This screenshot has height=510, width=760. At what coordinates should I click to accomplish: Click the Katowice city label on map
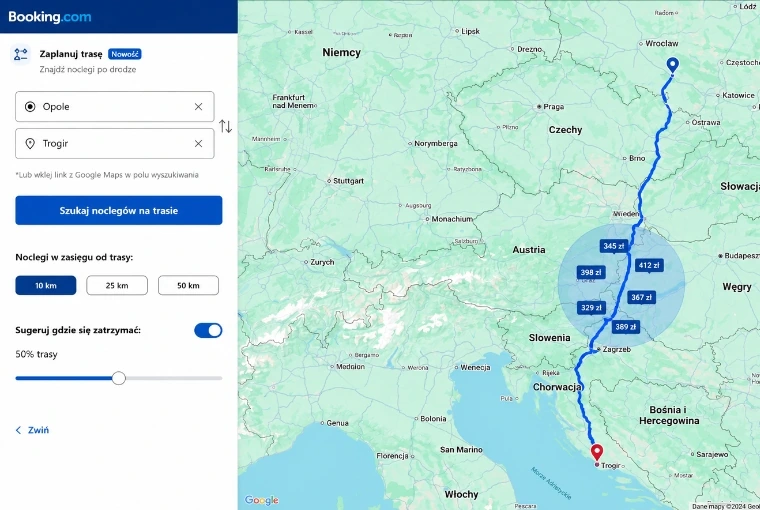pyautogui.click(x=738, y=96)
